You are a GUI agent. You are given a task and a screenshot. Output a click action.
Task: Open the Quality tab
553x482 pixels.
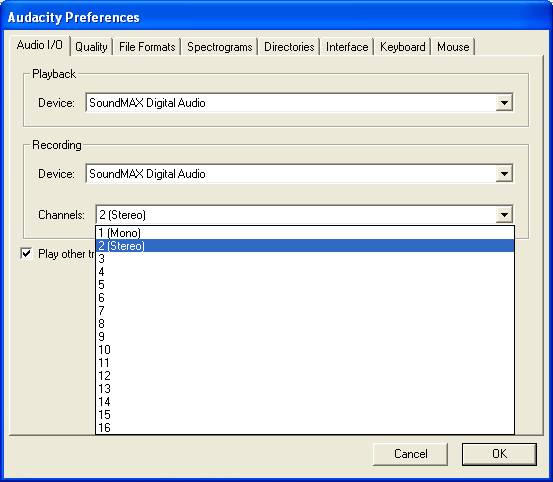[91, 47]
